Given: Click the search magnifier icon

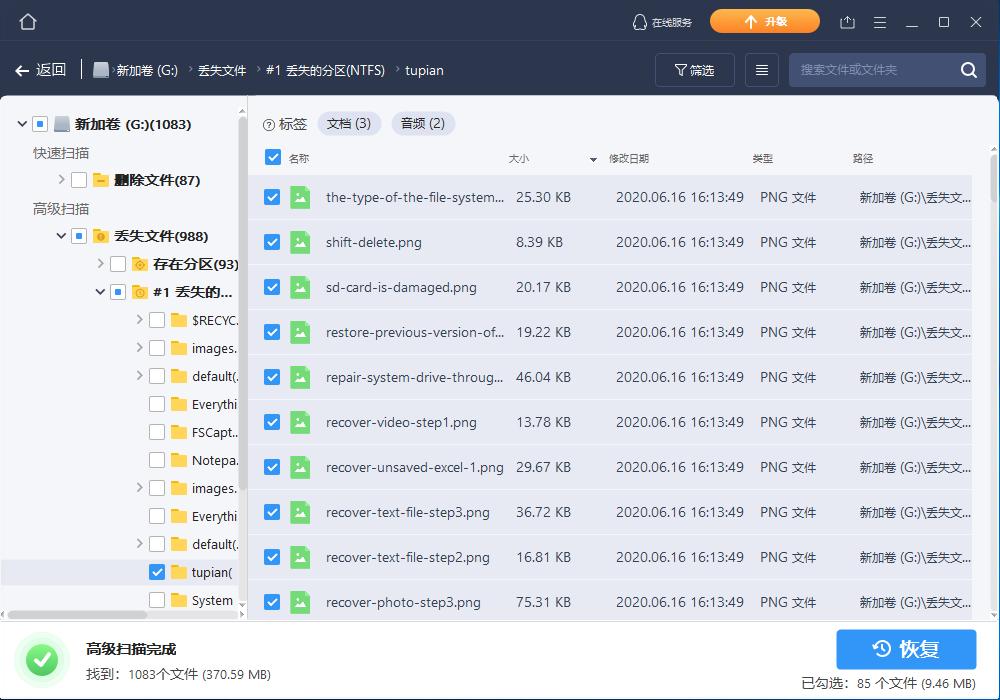Looking at the screenshot, I should point(967,70).
